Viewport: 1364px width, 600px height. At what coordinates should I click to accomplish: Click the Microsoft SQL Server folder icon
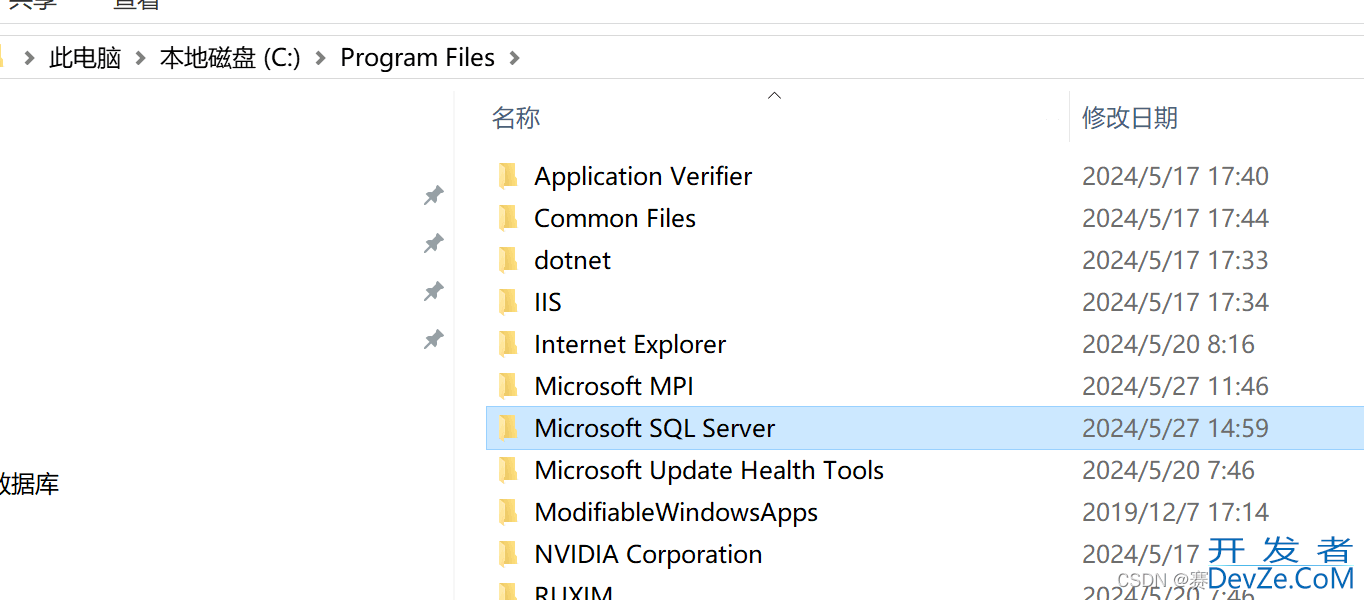tap(508, 428)
